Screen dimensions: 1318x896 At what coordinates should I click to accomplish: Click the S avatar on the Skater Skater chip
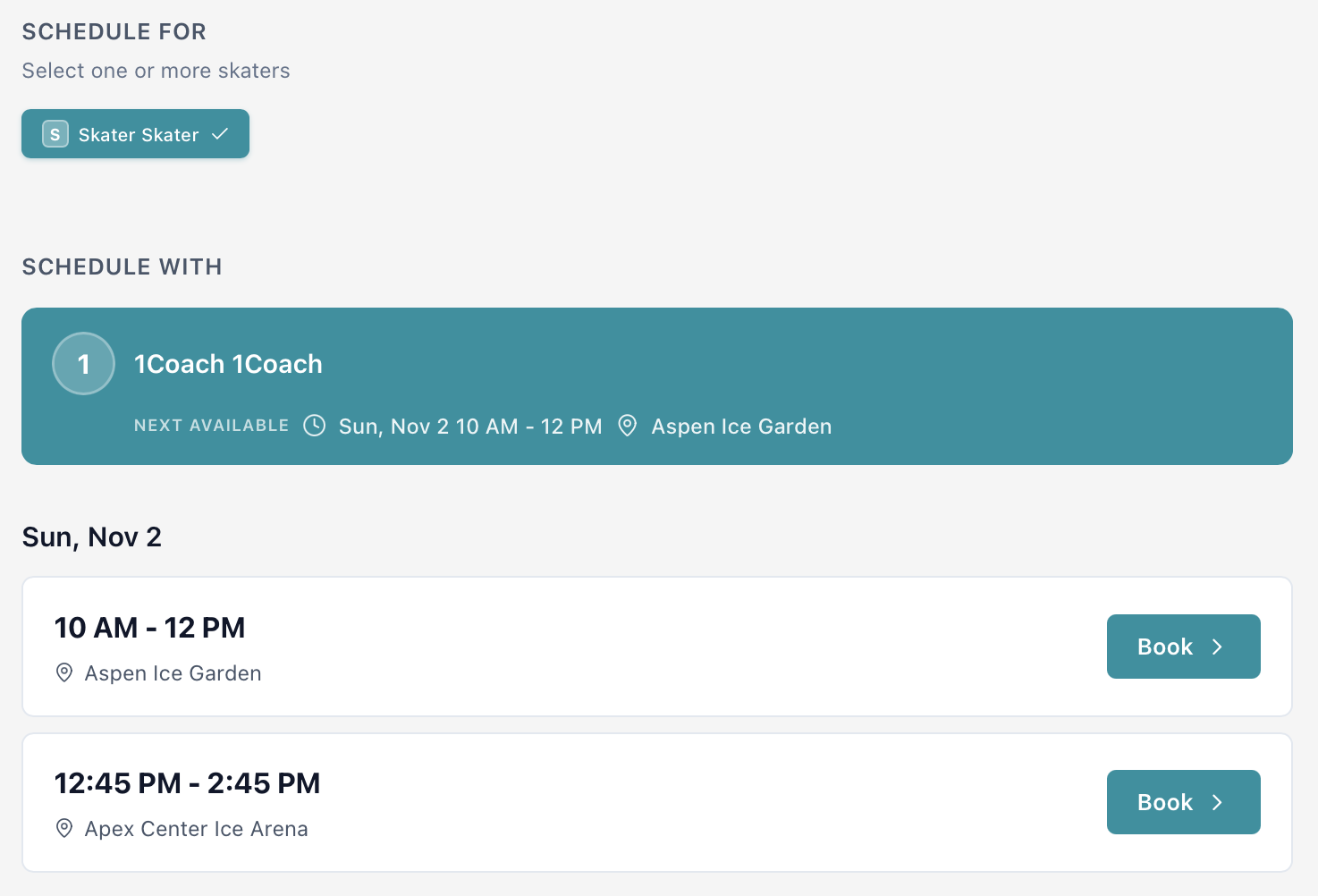pos(55,133)
